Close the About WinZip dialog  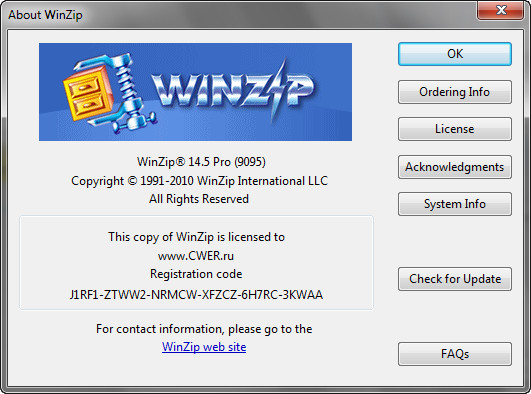(501, 10)
